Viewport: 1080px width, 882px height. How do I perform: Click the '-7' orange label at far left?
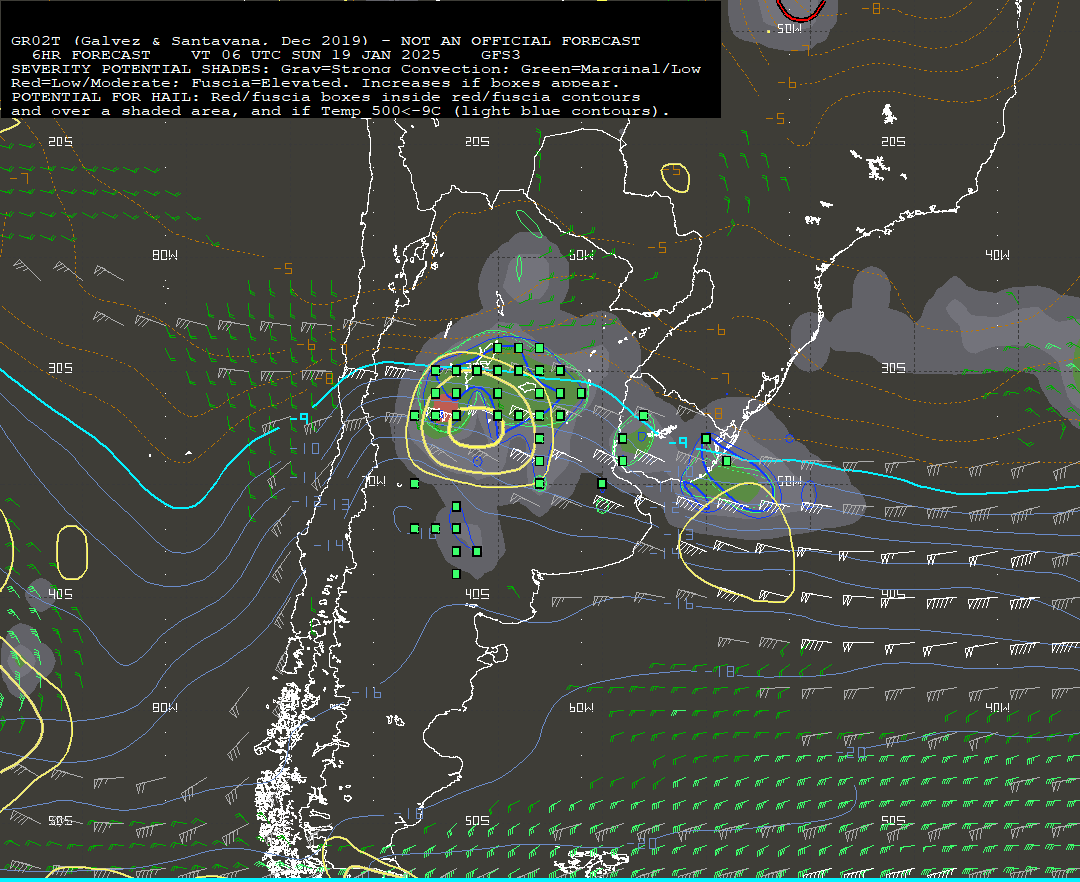[x=19, y=179]
